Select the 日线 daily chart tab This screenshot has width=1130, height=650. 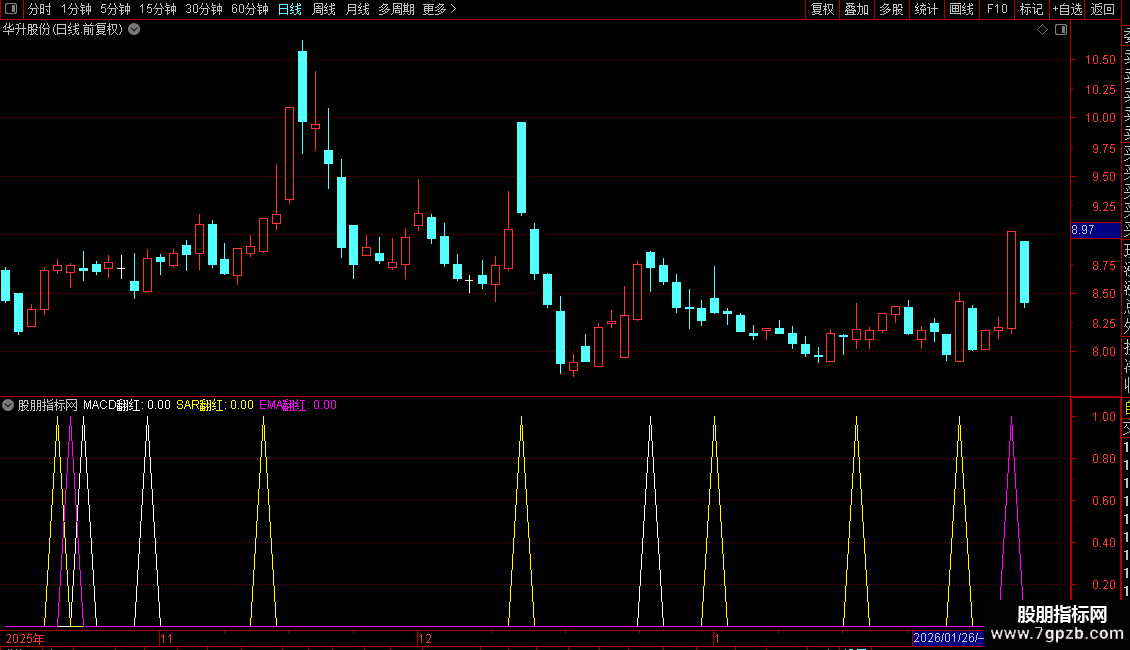[x=290, y=9]
